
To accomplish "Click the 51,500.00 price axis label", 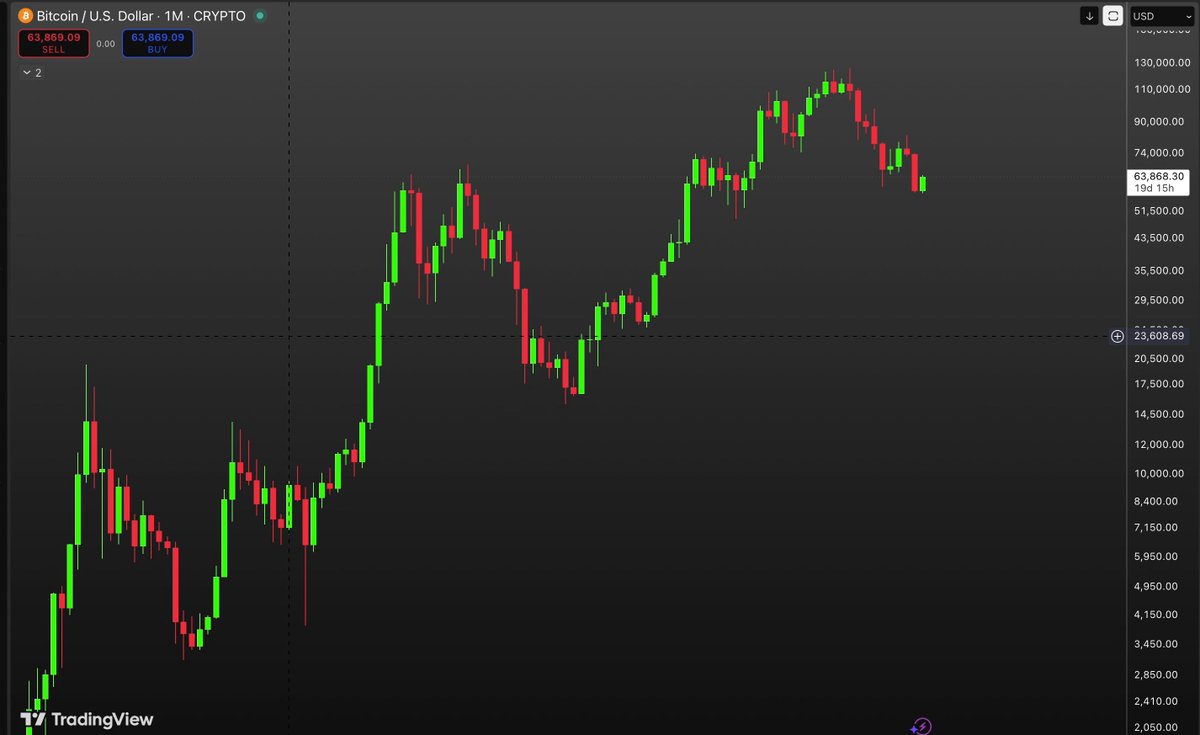I will 1159,211.
